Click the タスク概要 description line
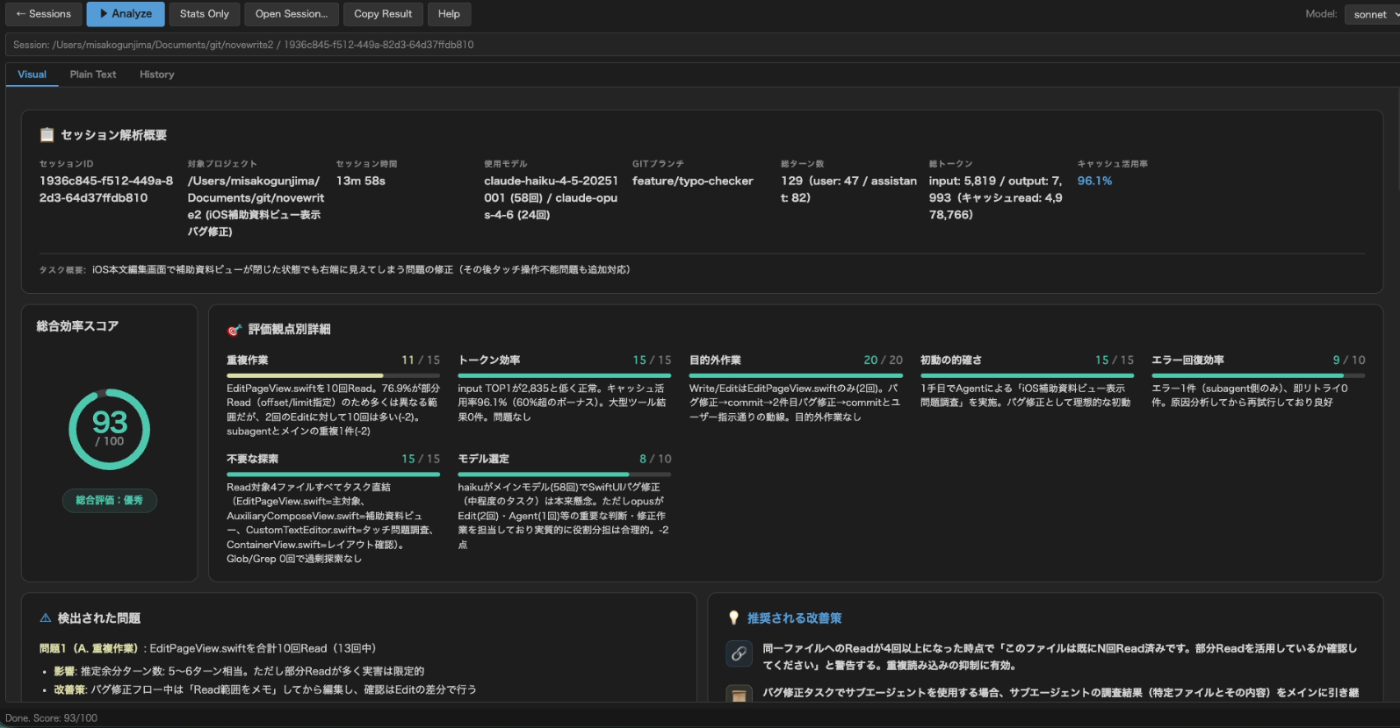This screenshot has width=1400, height=728. pos(335,269)
